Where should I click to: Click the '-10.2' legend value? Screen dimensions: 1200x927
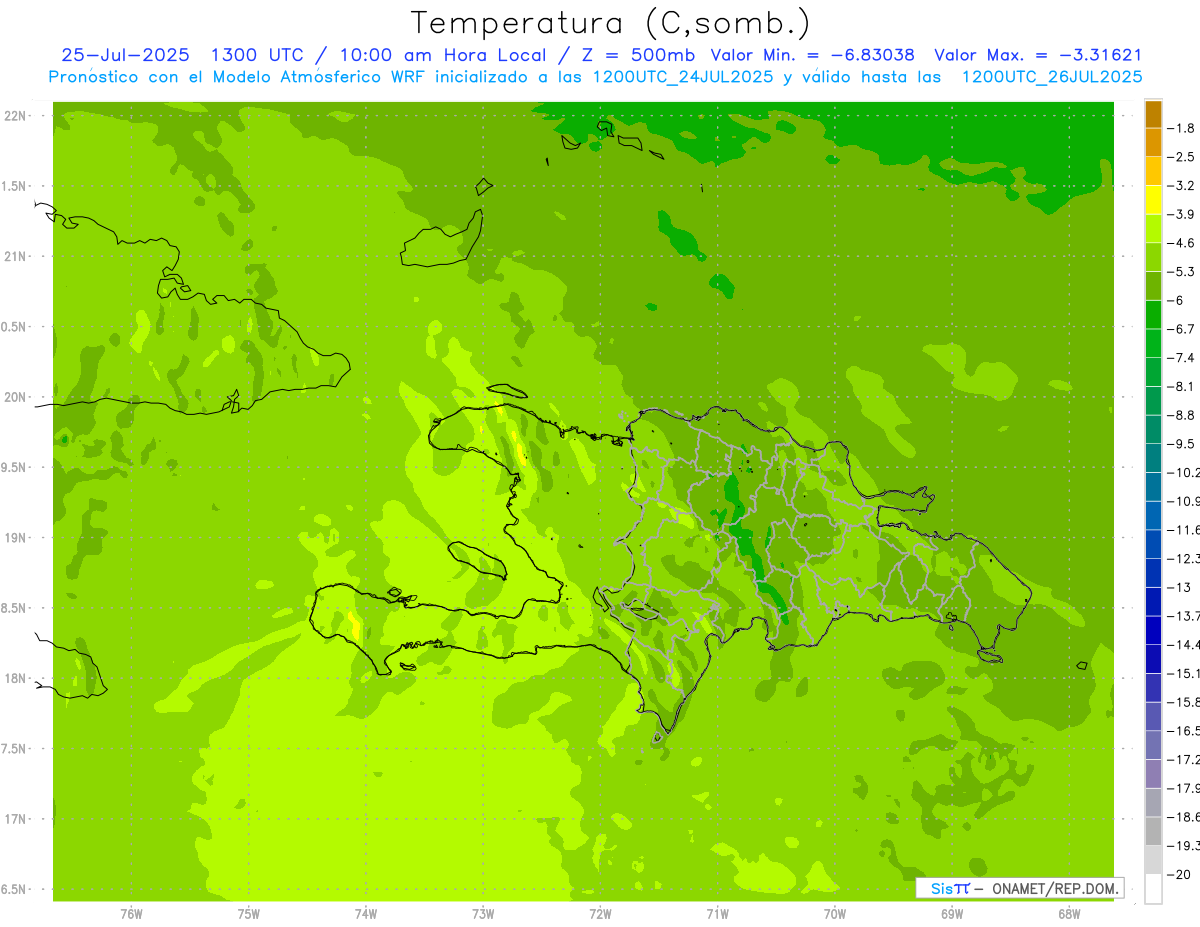[1185, 472]
